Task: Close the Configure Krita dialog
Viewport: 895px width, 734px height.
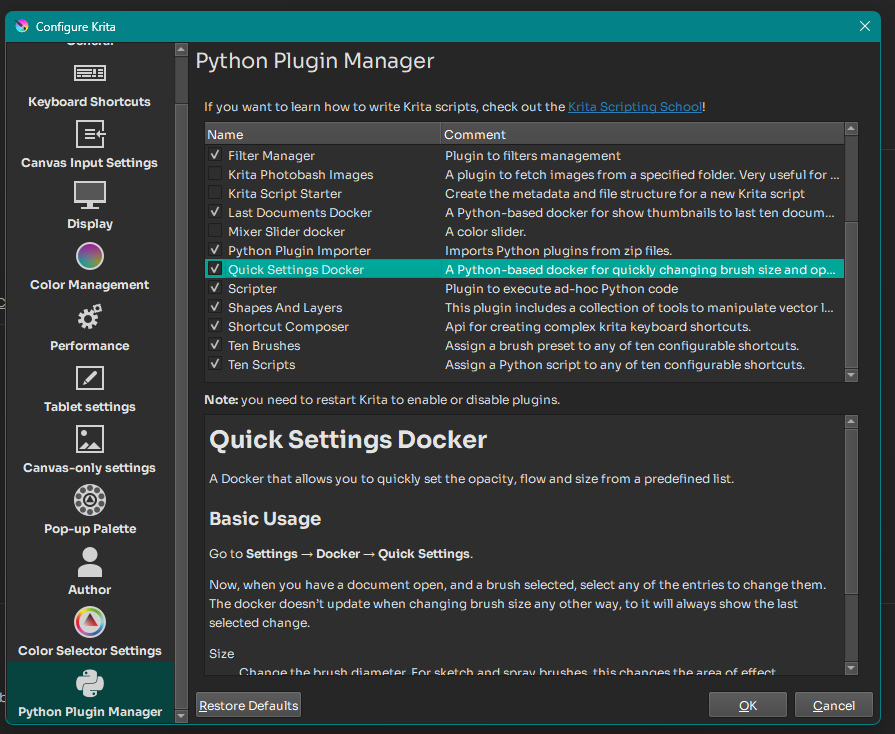Action: point(865,26)
